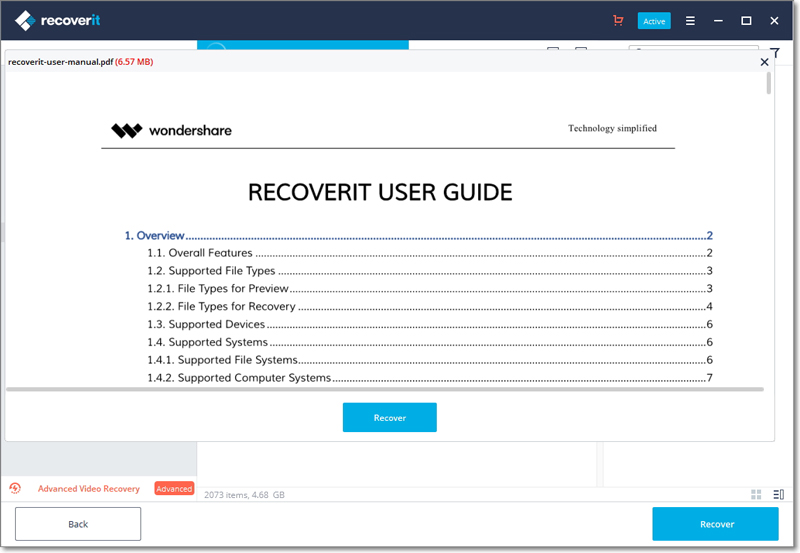The image size is (800, 553).
Task: Close the PDF preview dialog
Action: tap(764, 62)
